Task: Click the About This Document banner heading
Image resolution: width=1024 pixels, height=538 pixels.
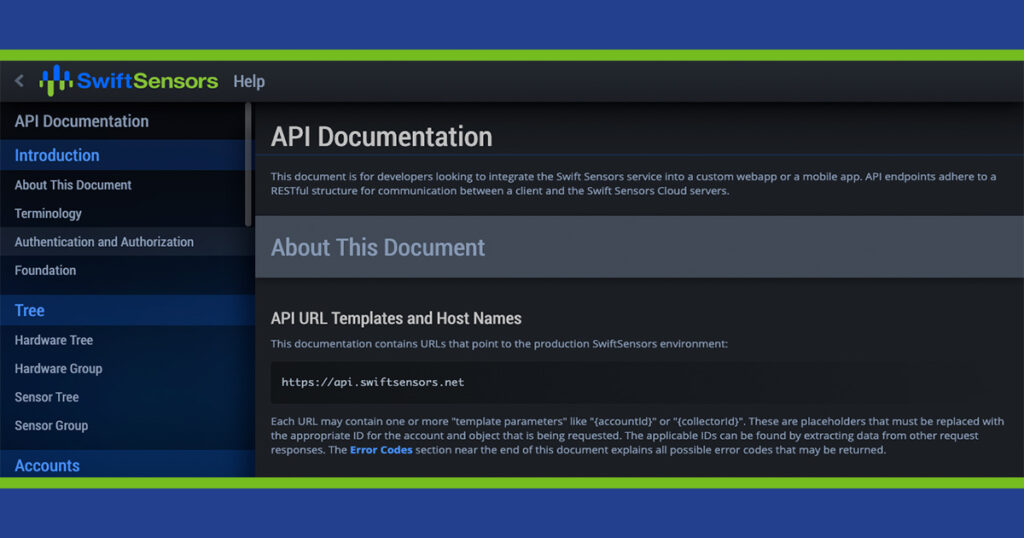Action: pos(377,247)
